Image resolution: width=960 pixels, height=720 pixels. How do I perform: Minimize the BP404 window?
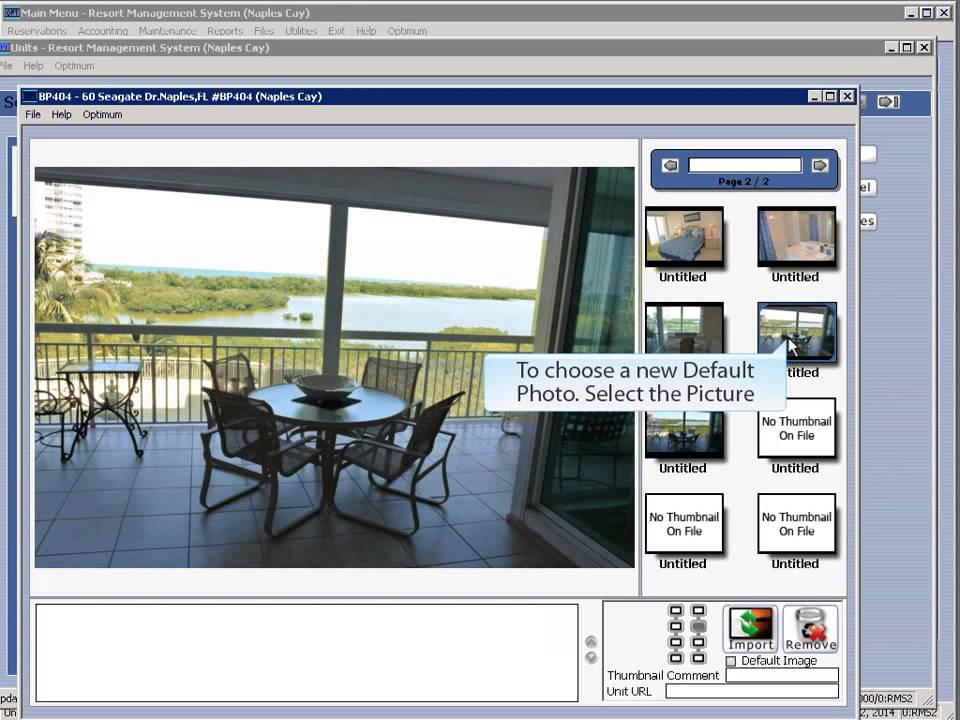tap(815, 96)
